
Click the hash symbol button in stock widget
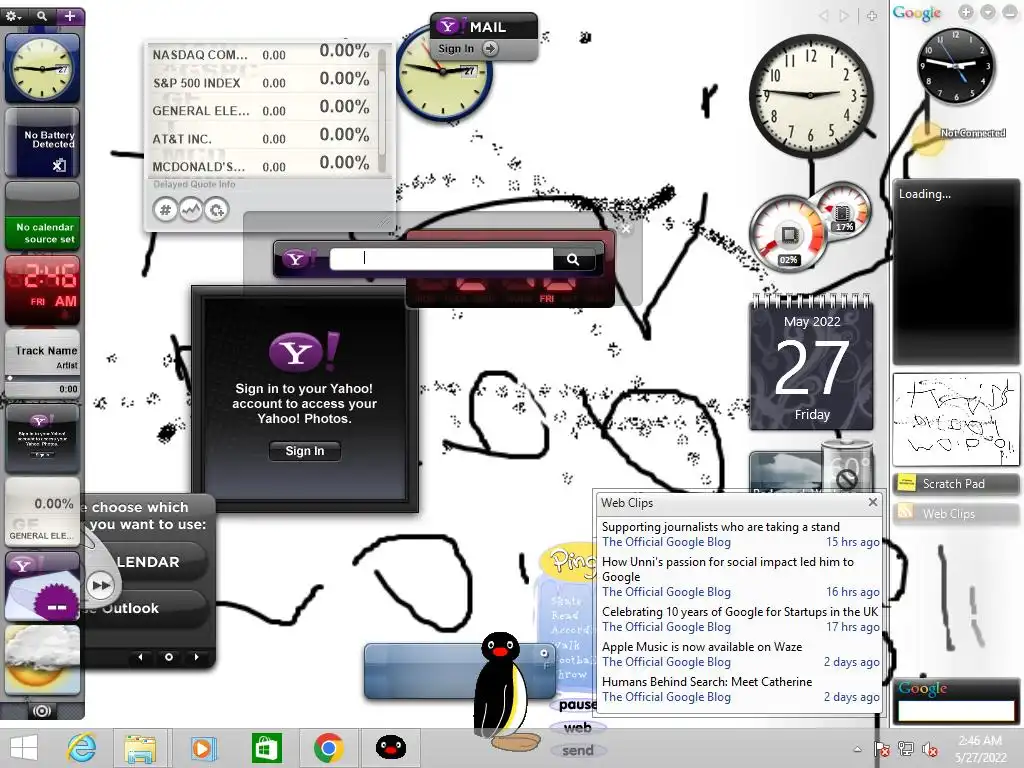pyautogui.click(x=165, y=210)
